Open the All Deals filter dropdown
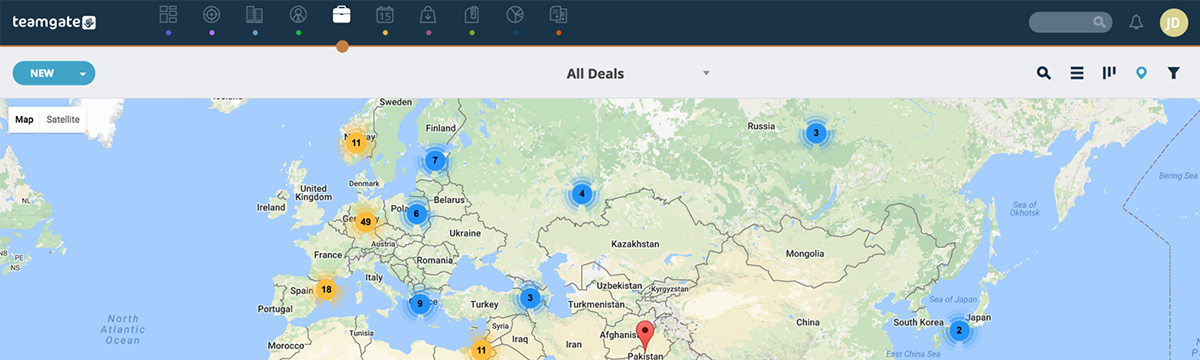Screen dimensions: 1200x360 [638, 73]
